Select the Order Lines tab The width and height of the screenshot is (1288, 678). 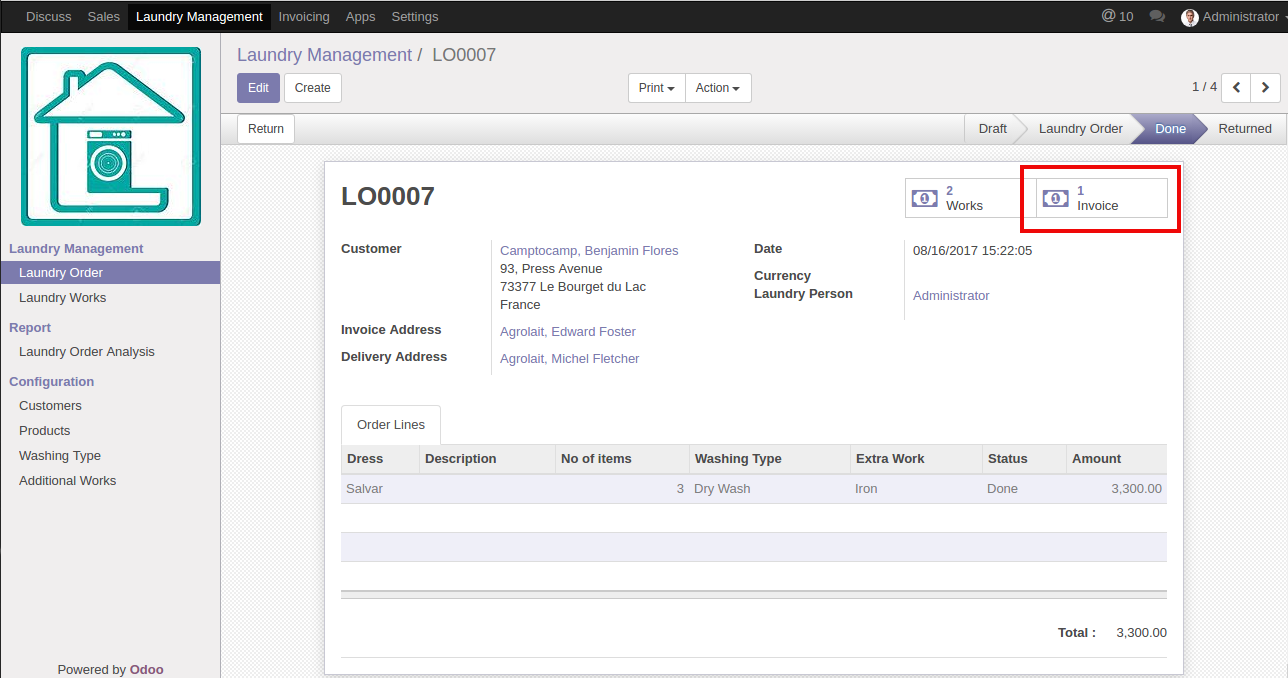[391, 425]
